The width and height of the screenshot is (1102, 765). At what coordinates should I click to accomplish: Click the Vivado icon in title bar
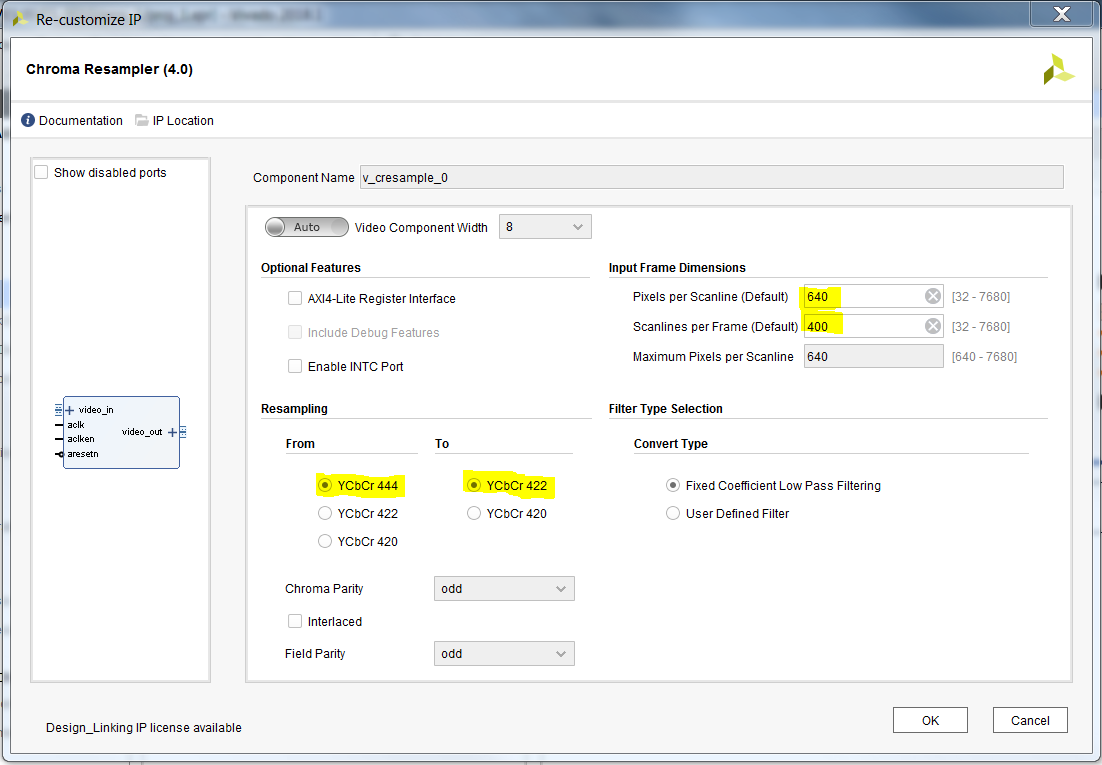pos(20,18)
